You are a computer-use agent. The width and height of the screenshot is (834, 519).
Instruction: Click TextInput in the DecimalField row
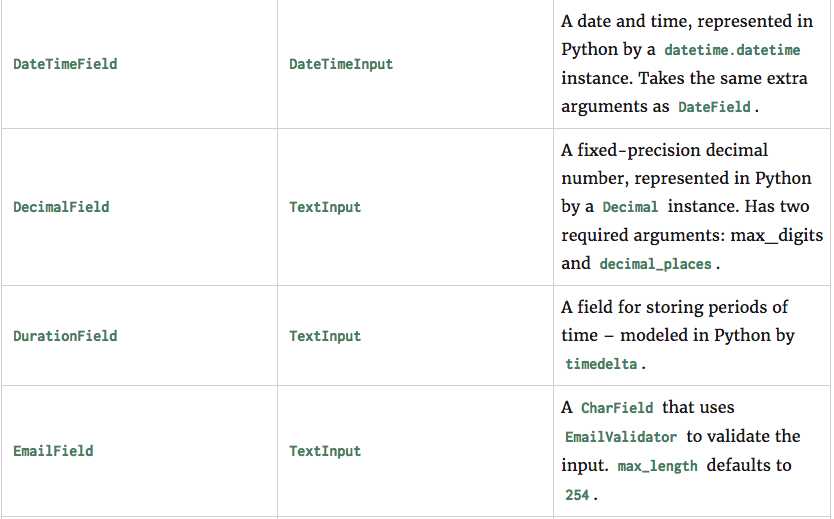click(x=325, y=207)
